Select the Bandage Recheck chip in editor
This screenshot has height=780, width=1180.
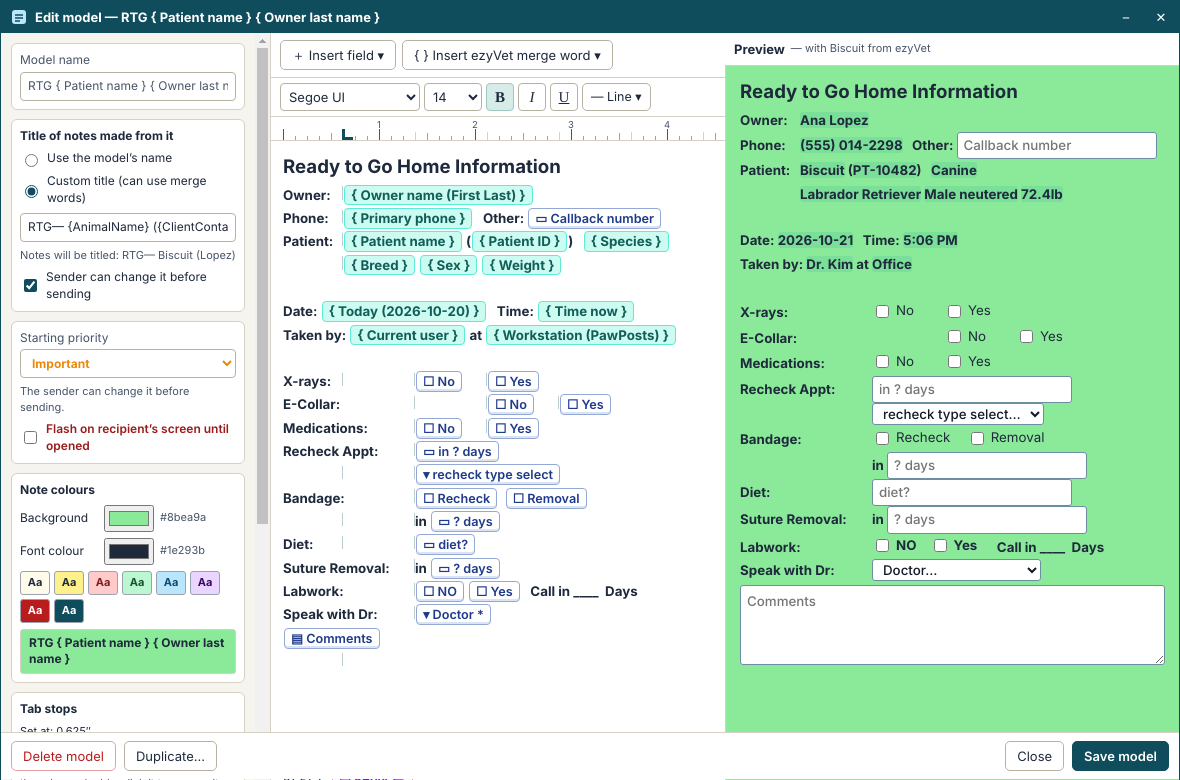[x=457, y=498]
